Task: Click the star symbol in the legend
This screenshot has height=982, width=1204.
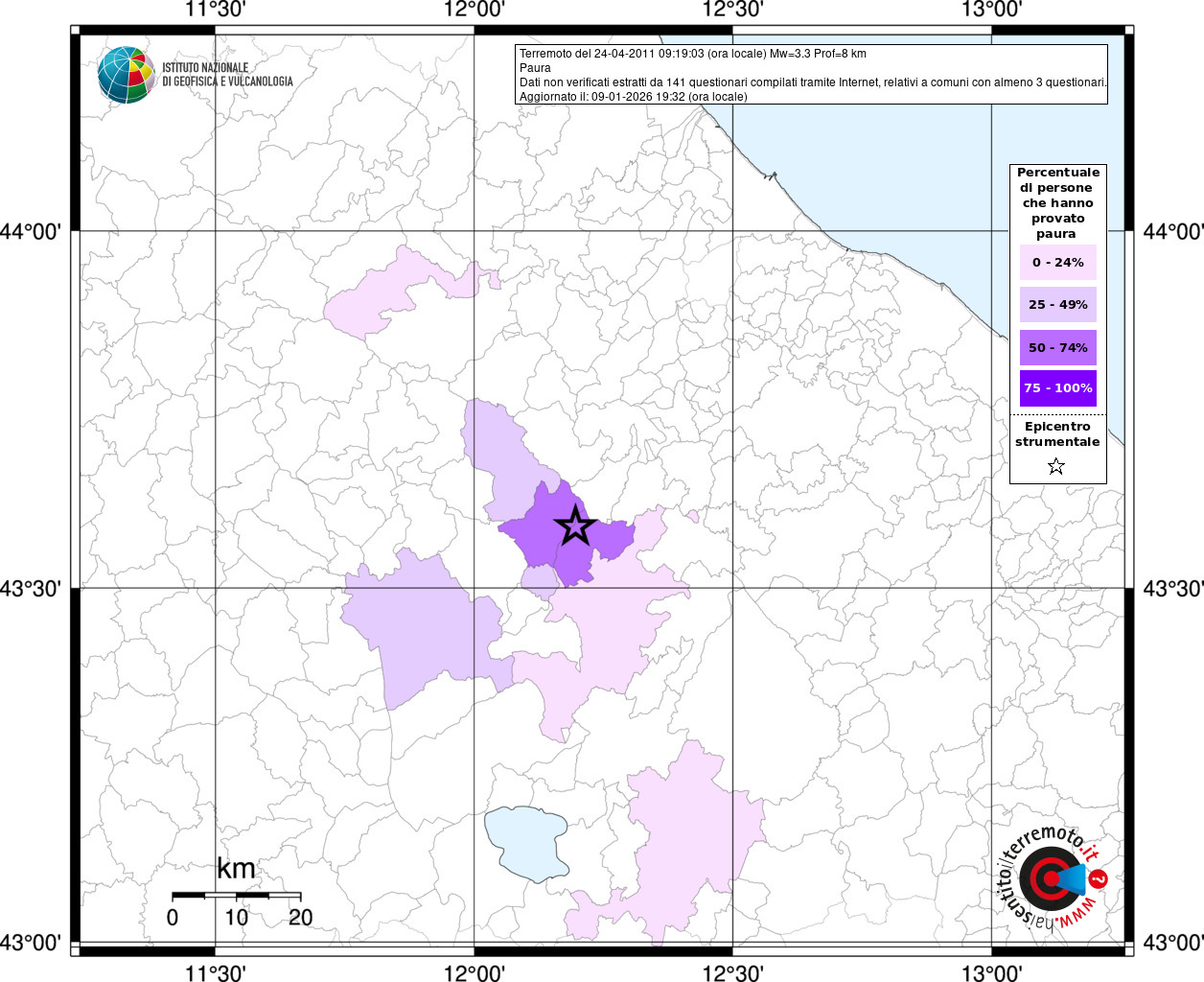Action: (1056, 466)
